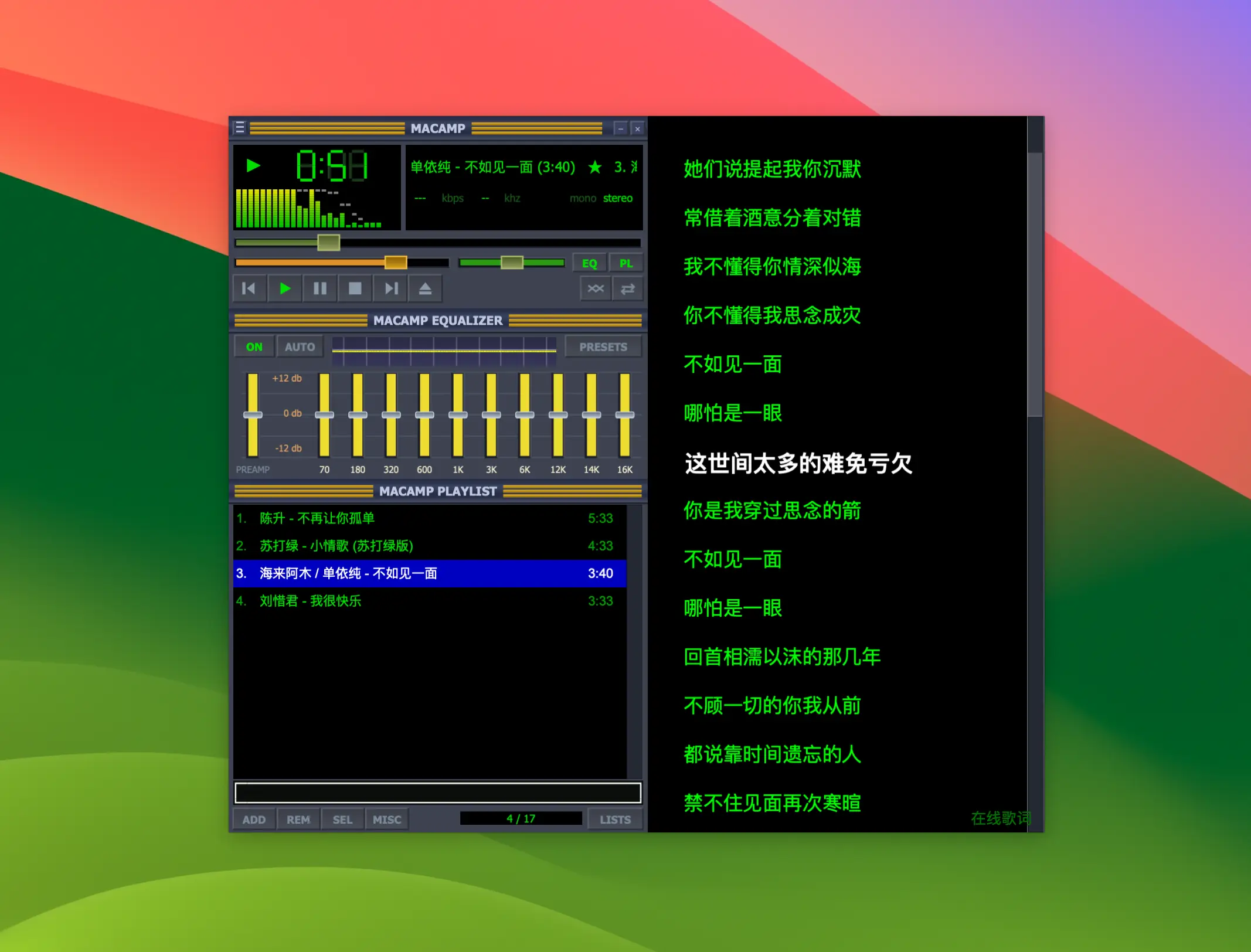Click the lyrics panel scrollbar thumb
The height and width of the screenshot is (952, 1251).
(x=1035, y=284)
